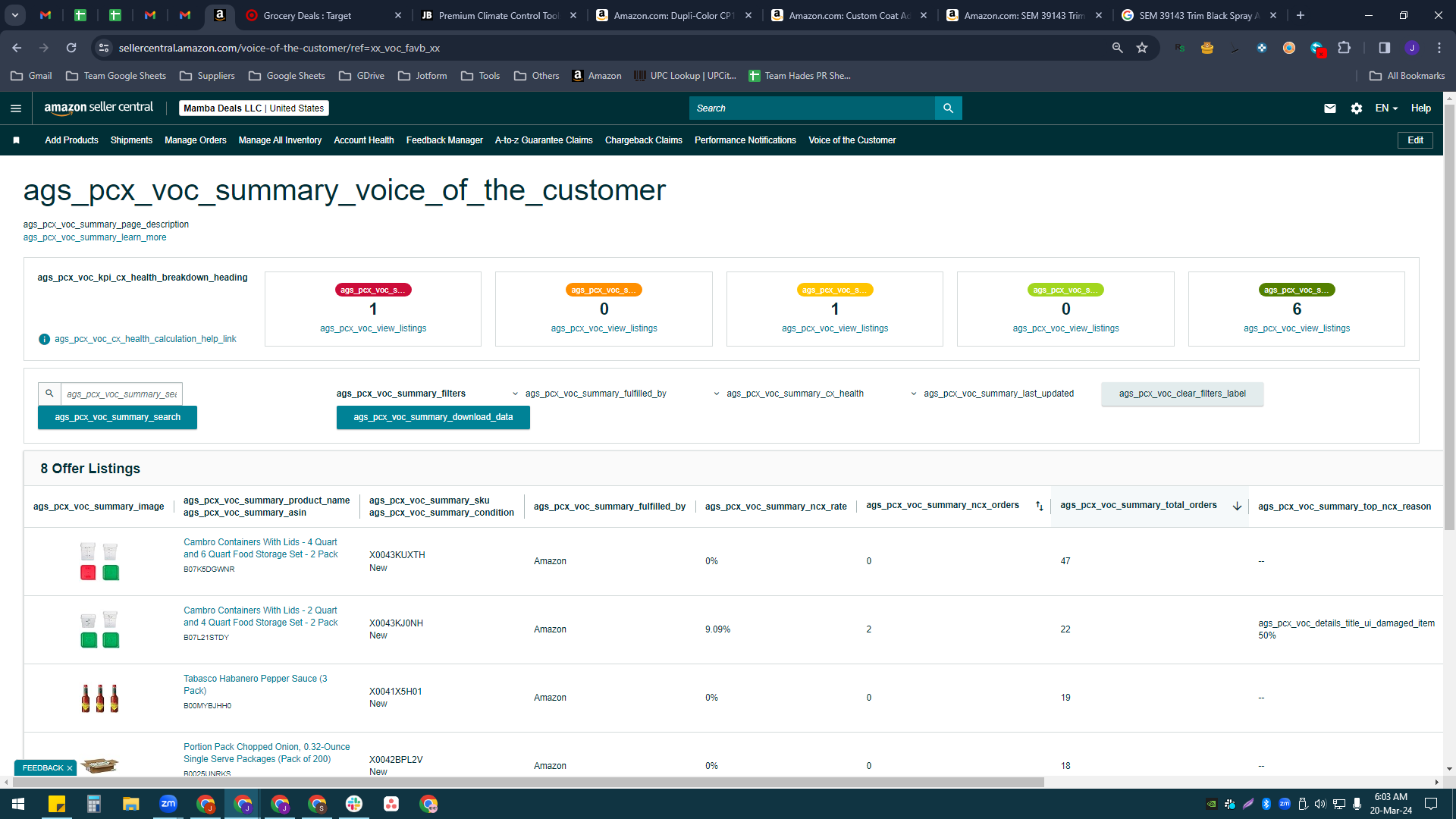The width and height of the screenshot is (1456, 819).
Task: Open the Google Sheets bookmarks folder
Action: [x=287, y=76]
